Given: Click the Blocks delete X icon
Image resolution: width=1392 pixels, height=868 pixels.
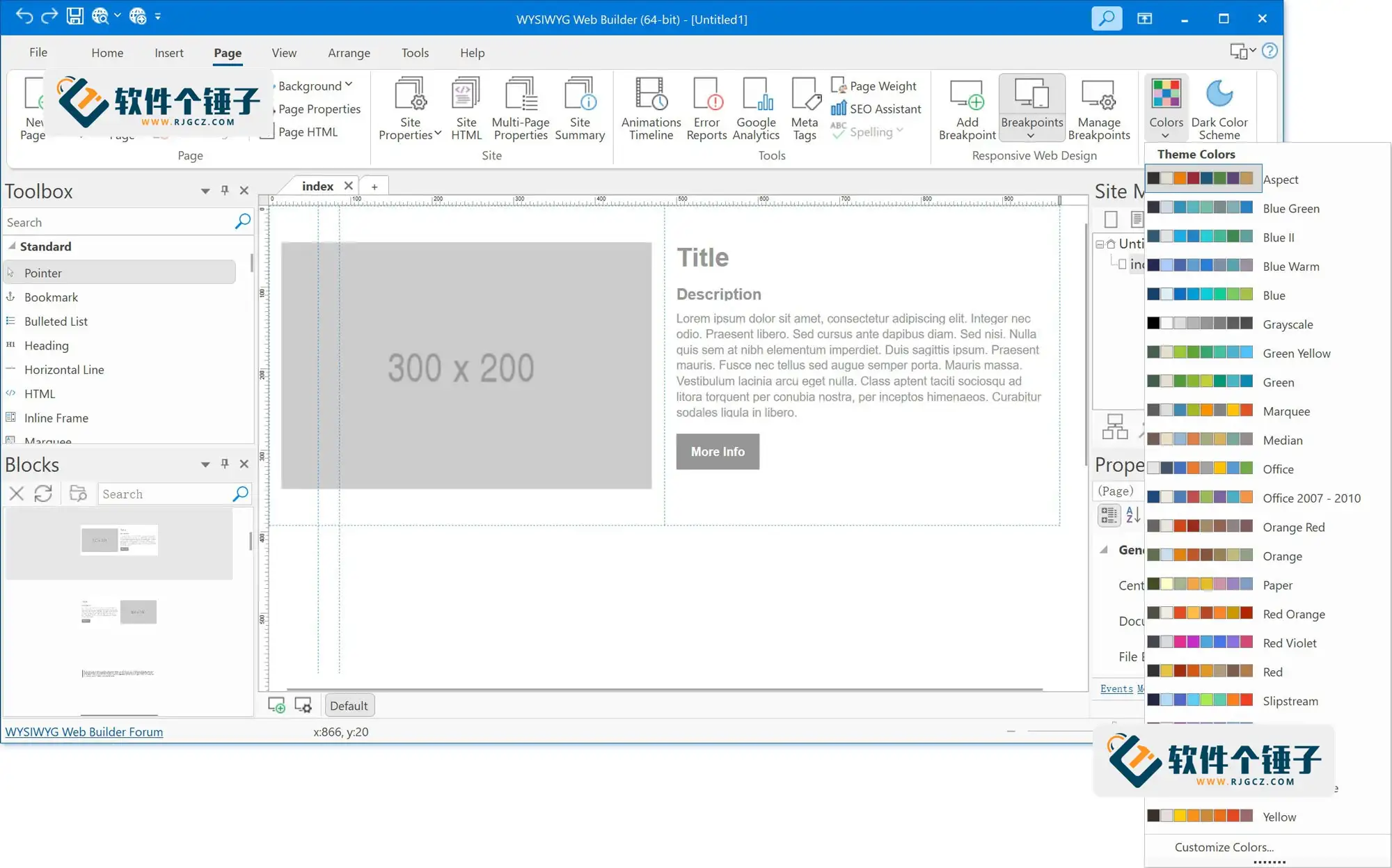Looking at the screenshot, I should tap(17, 494).
